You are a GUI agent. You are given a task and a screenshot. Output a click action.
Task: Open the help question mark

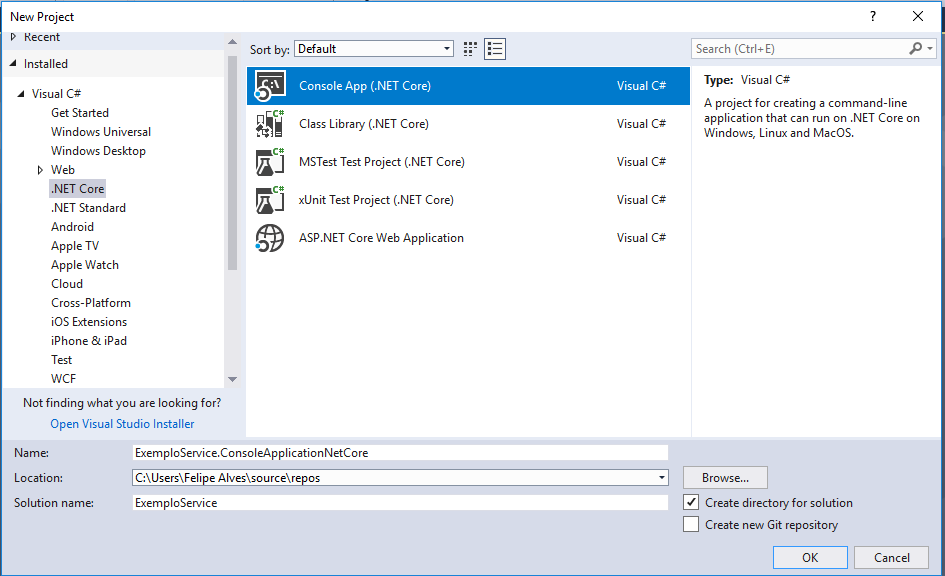[x=873, y=16]
